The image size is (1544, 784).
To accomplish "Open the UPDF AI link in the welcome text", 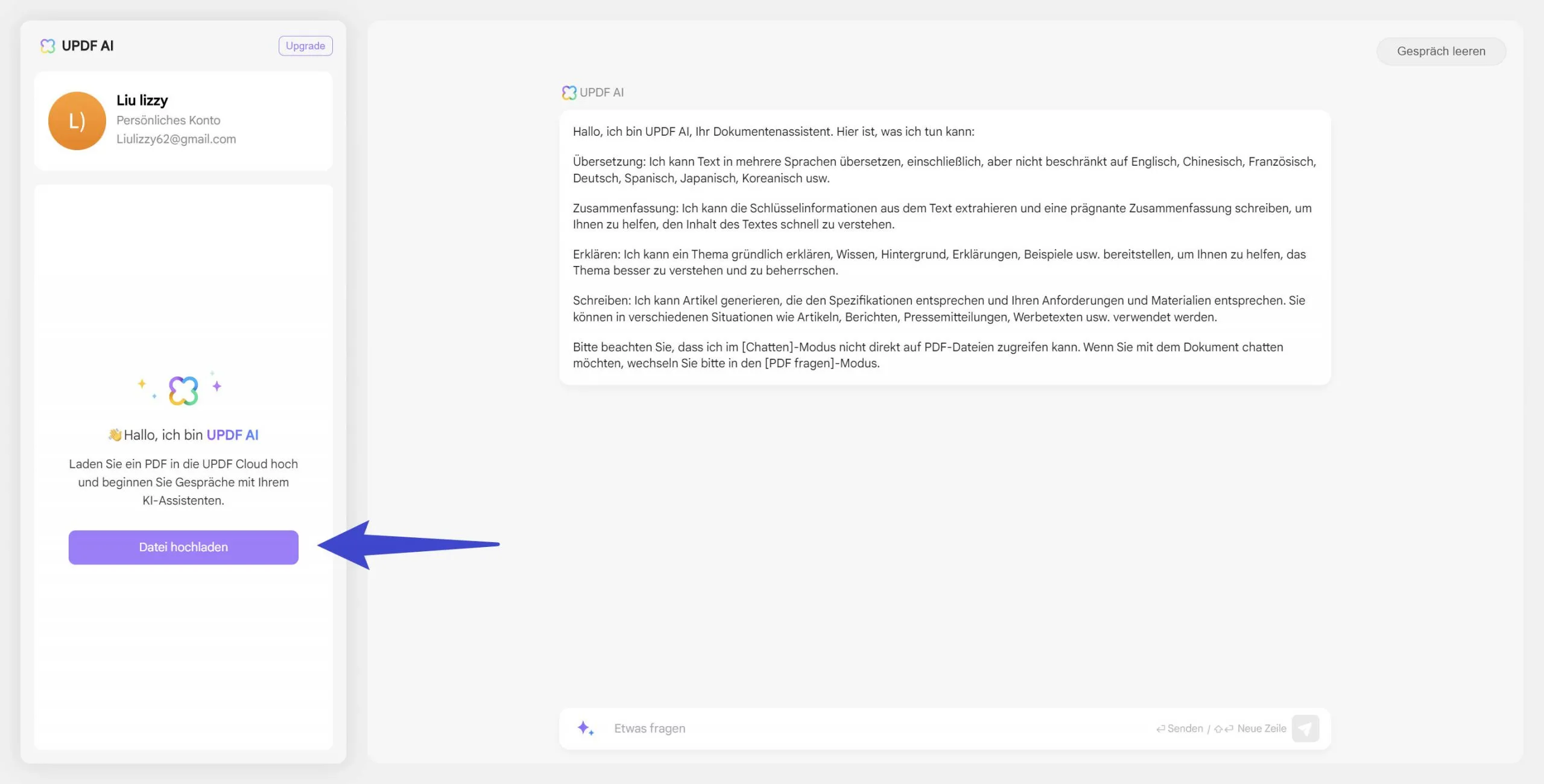I will (x=232, y=434).
